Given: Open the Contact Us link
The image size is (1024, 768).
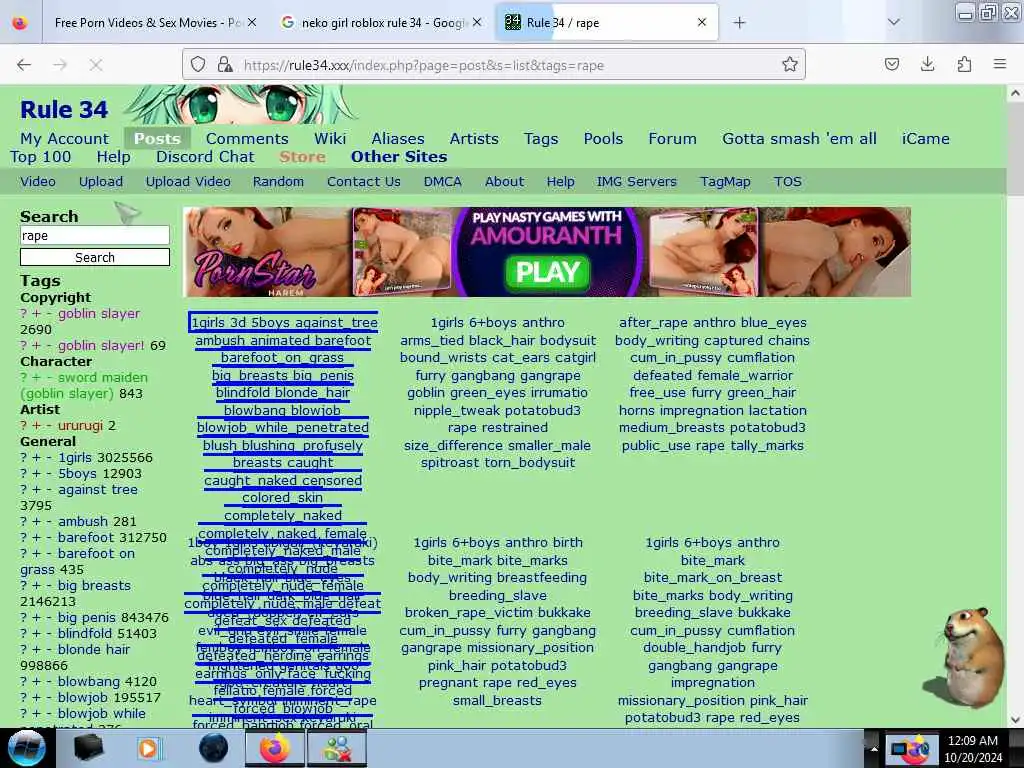Looking at the screenshot, I should [364, 182].
